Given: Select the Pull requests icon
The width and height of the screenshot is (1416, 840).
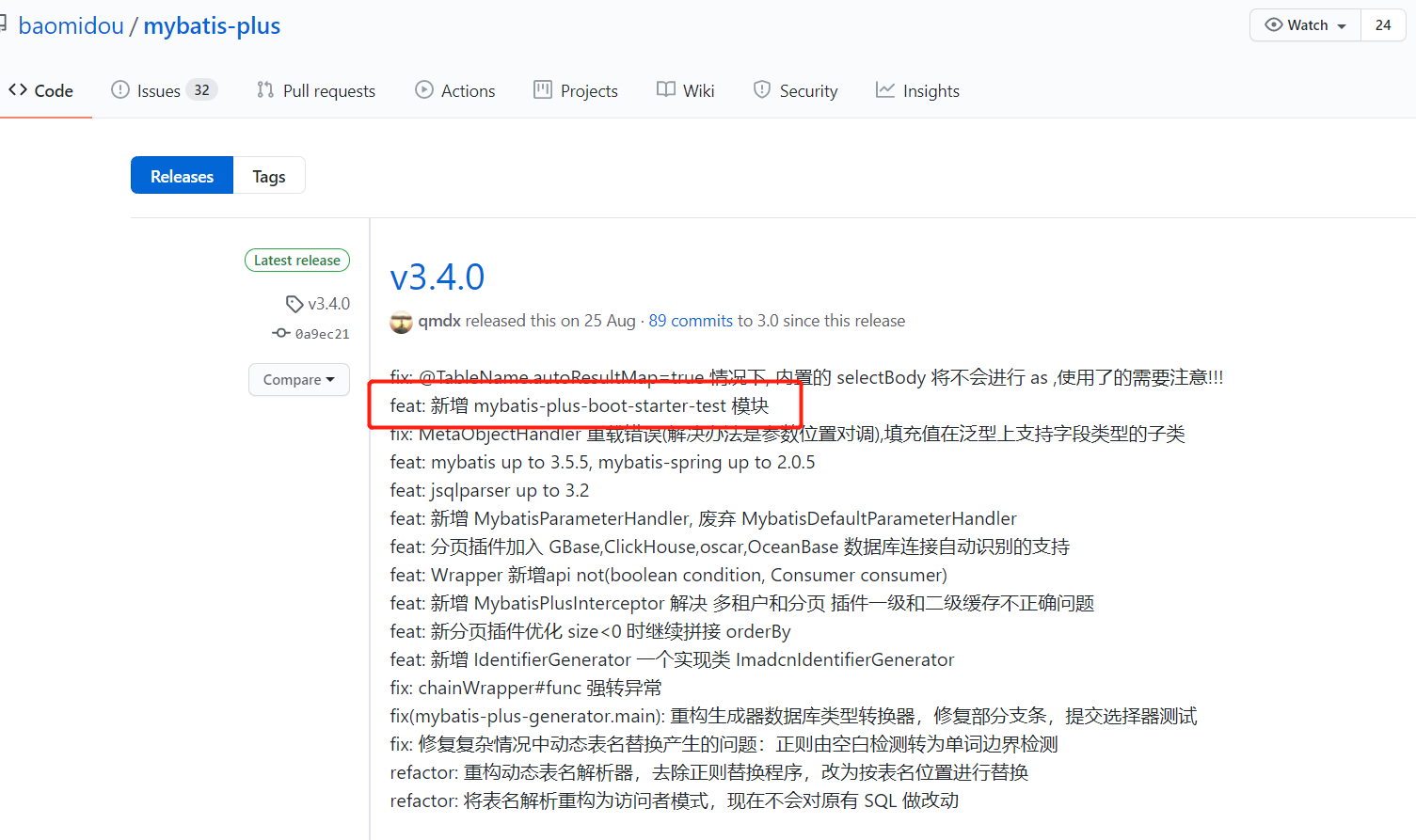Looking at the screenshot, I should pyautogui.click(x=264, y=89).
